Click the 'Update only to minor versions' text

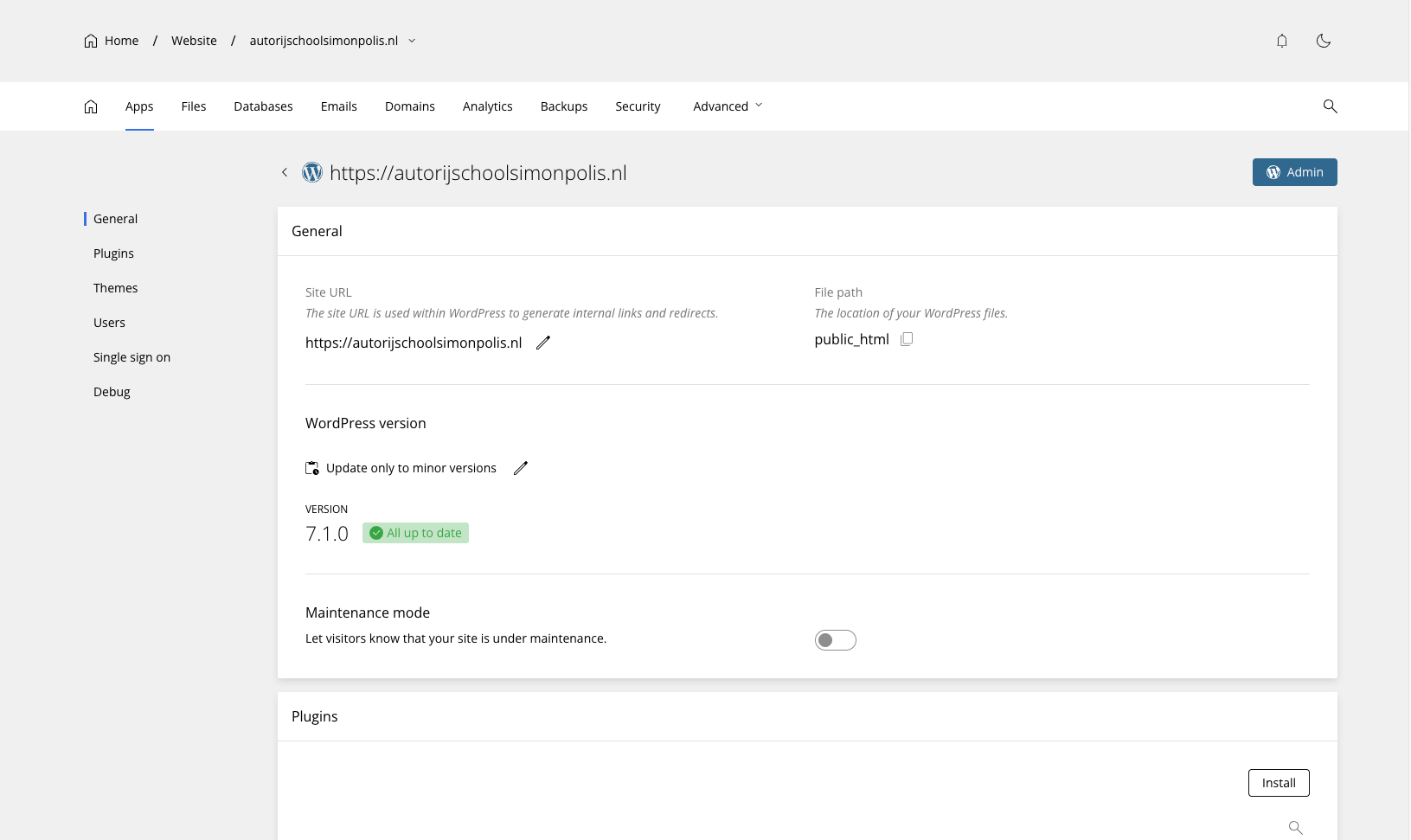(412, 468)
